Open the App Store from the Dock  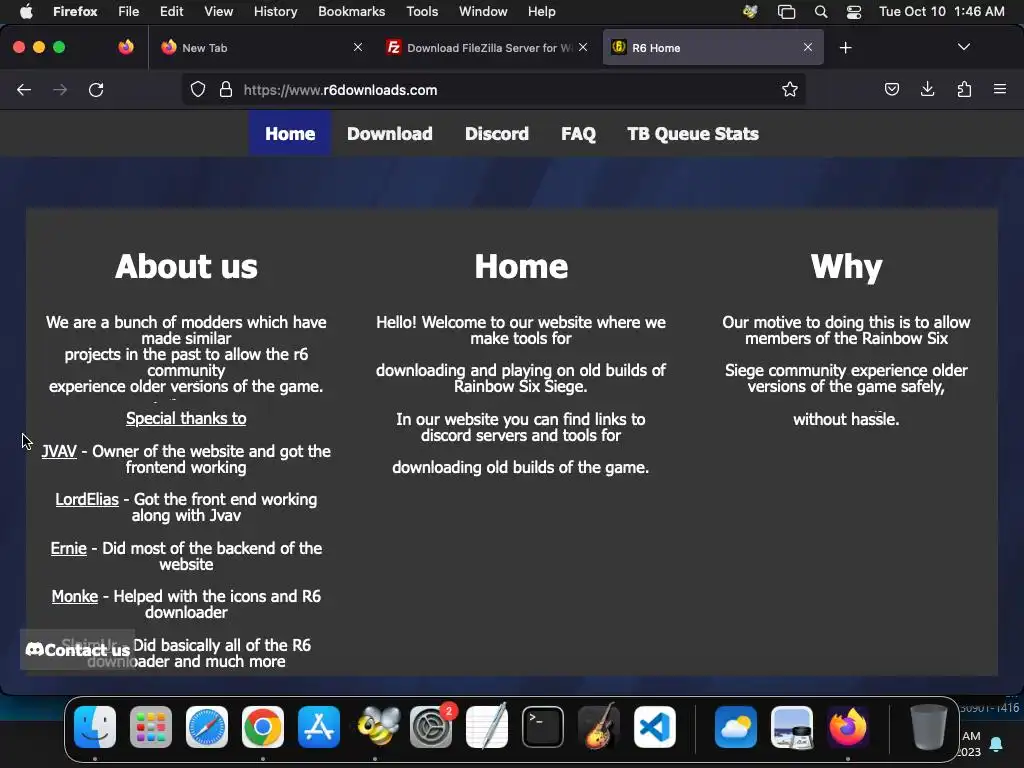(319, 727)
